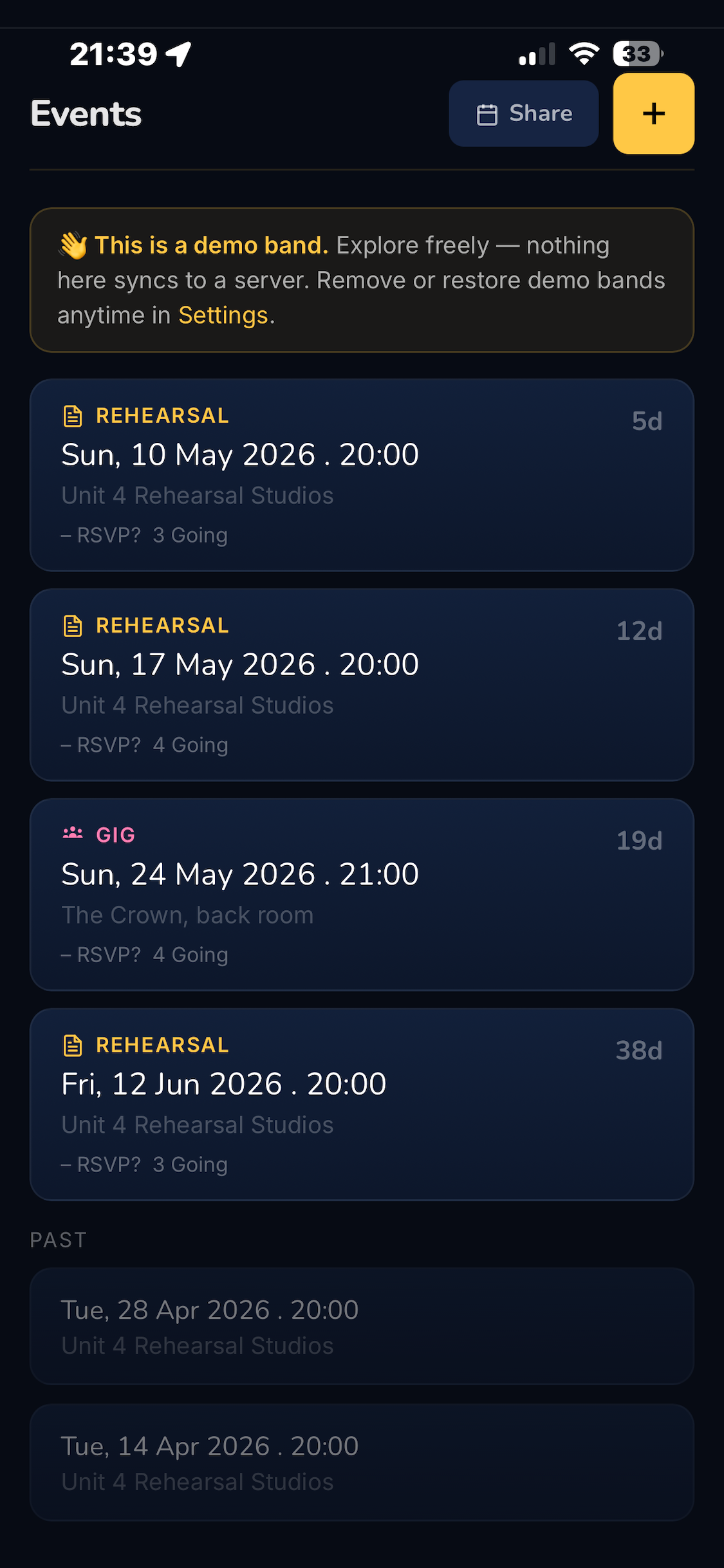724x1568 pixels.
Task: Open the Sun, 24 May 2026 gig event
Action: [x=362, y=895]
